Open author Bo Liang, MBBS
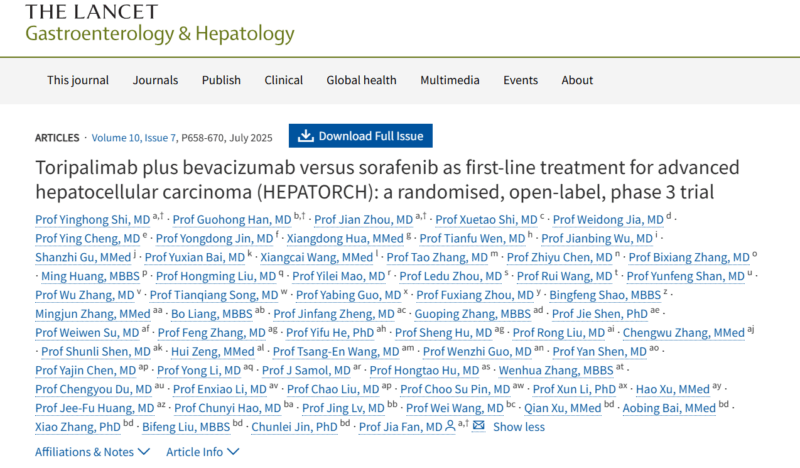The image size is (800, 468). point(212,314)
